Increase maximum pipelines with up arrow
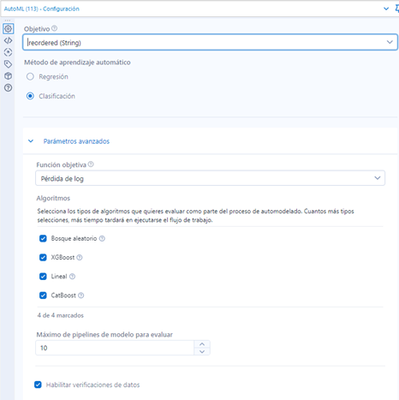The height and width of the screenshot is (400, 399). [x=202, y=344]
